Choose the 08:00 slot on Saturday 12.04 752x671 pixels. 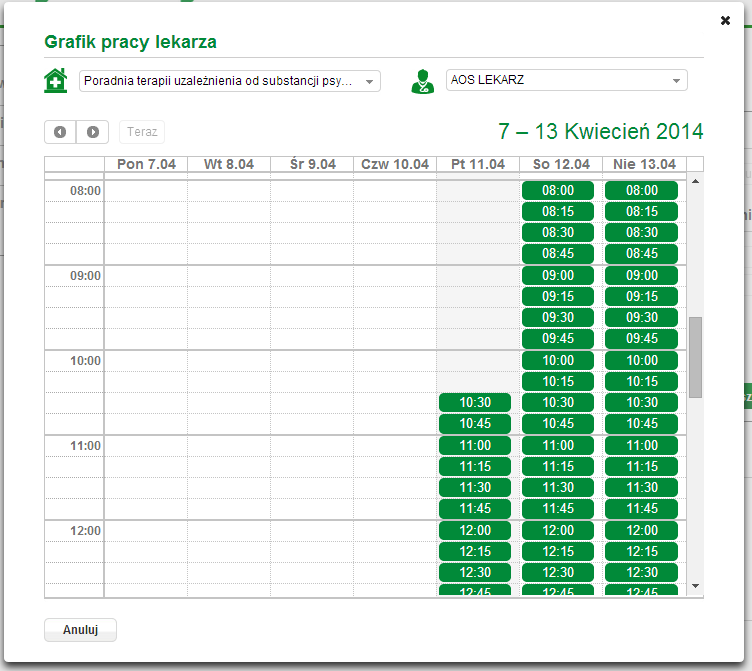(558, 190)
